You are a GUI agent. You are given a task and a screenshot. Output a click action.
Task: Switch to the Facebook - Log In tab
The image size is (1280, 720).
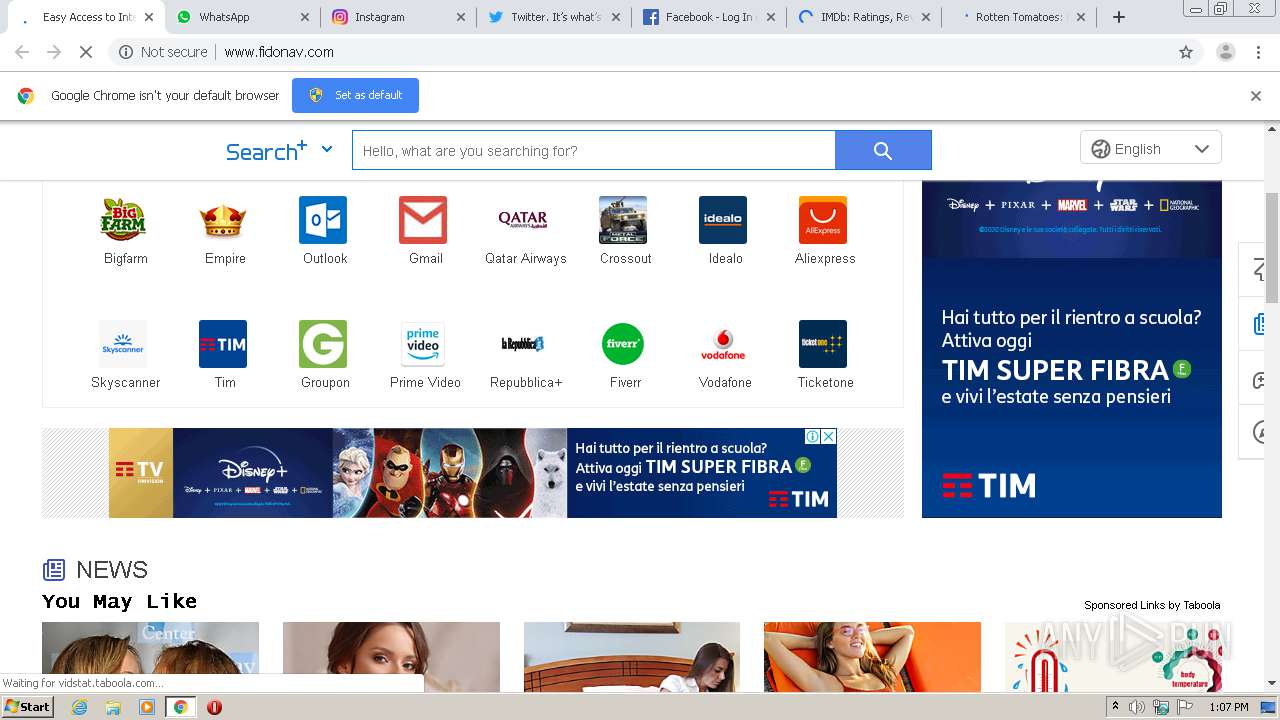709,17
